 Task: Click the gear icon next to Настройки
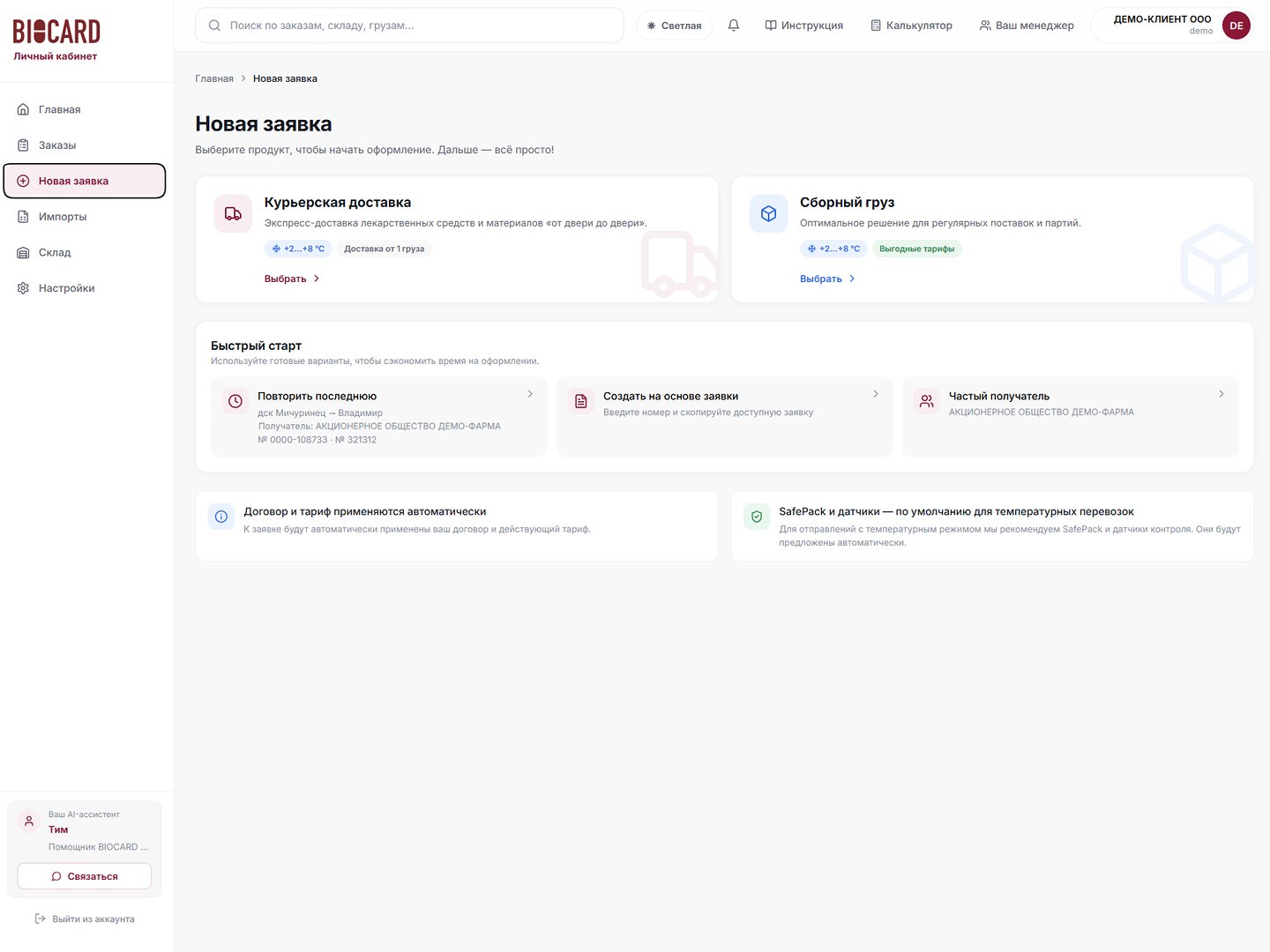(24, 288)
